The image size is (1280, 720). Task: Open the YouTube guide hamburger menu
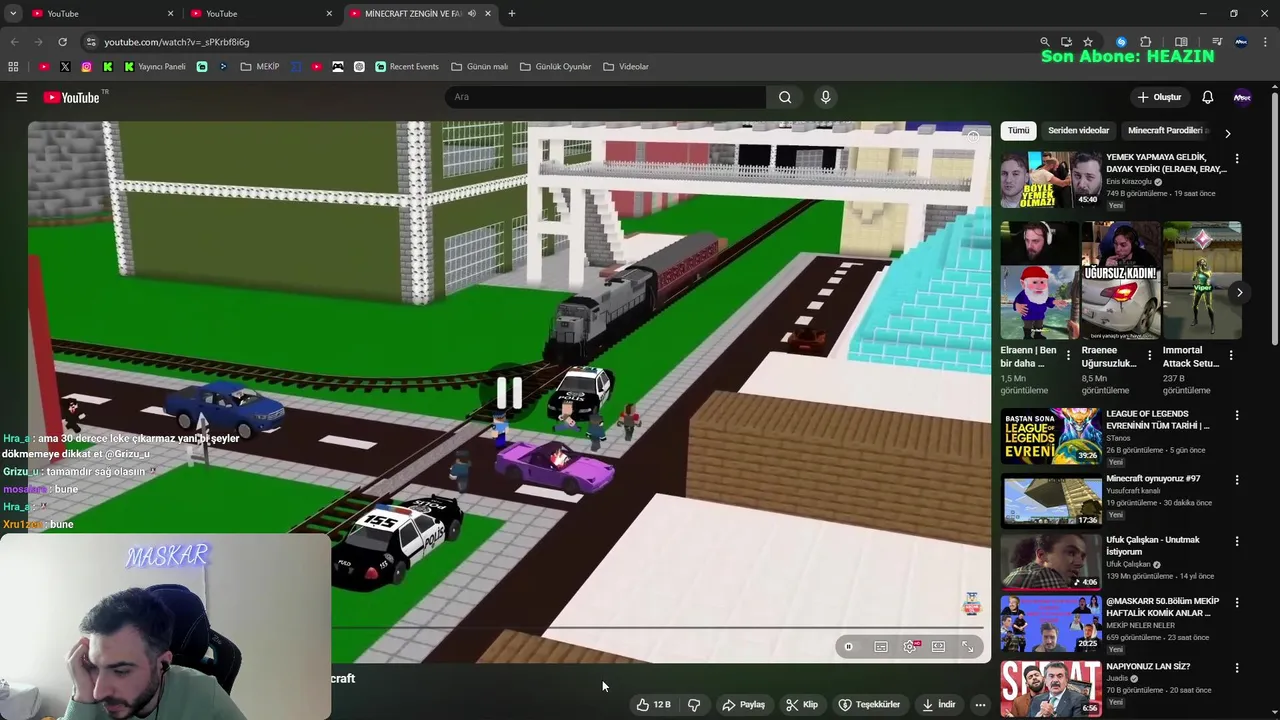click(21, 97)
